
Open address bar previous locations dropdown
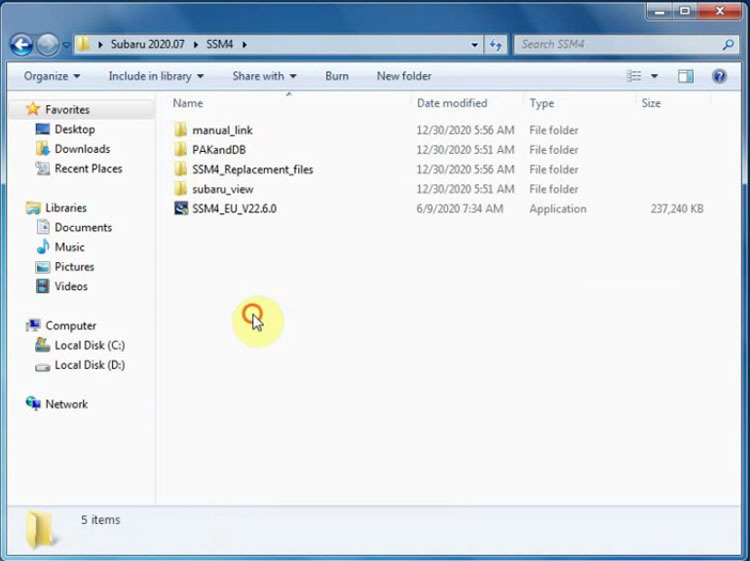pos(474,45)
